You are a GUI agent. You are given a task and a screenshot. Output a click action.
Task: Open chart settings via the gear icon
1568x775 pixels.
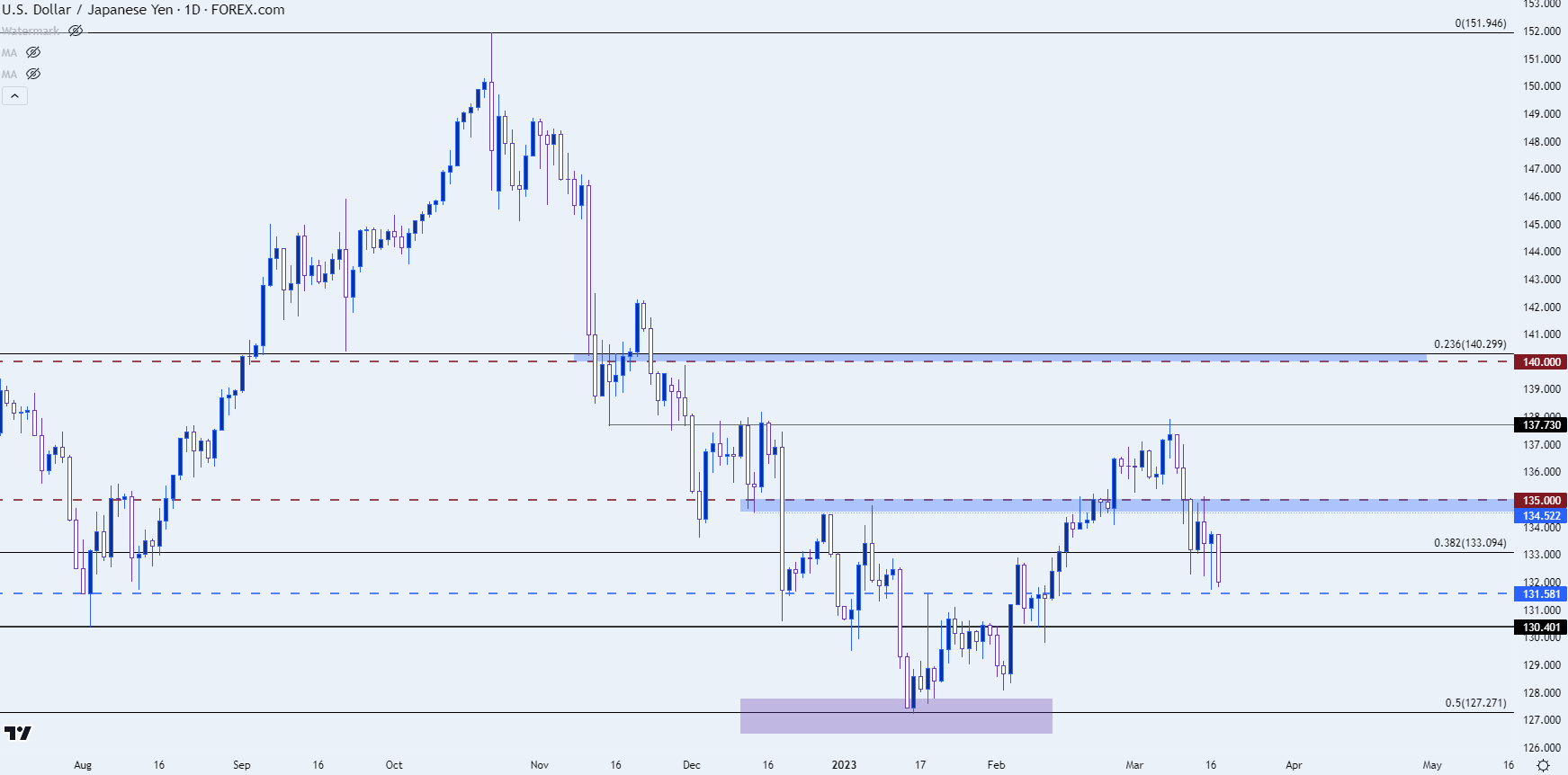coord(1543,765)
